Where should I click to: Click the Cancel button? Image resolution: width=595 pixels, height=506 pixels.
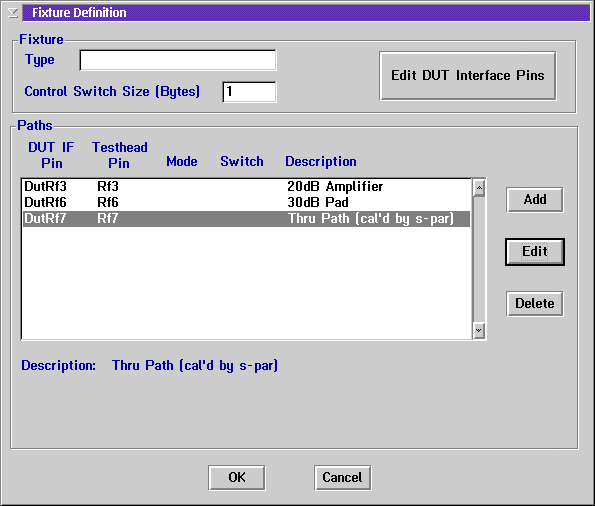click(x=342, y=478)
